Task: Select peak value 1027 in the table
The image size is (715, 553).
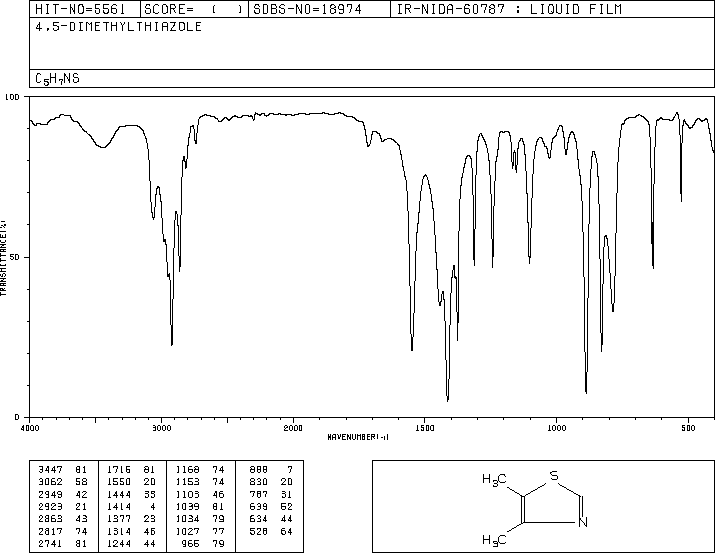Action: pos(187,531)
